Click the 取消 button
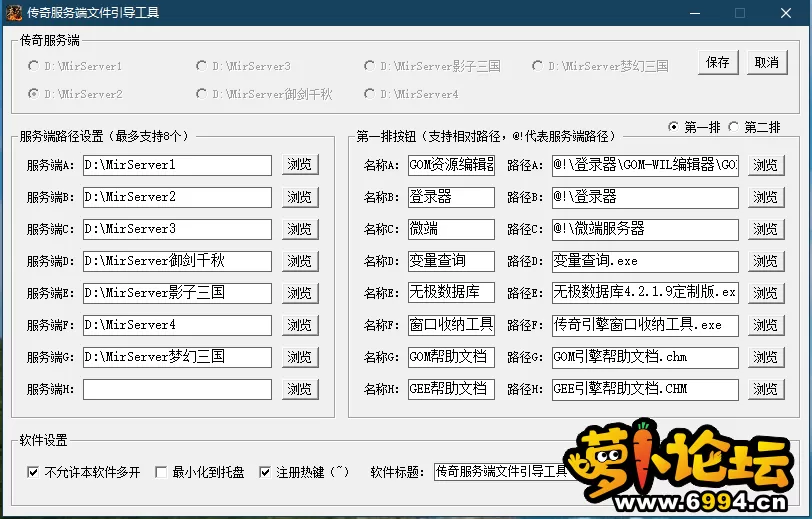 (x=767, y=63)
